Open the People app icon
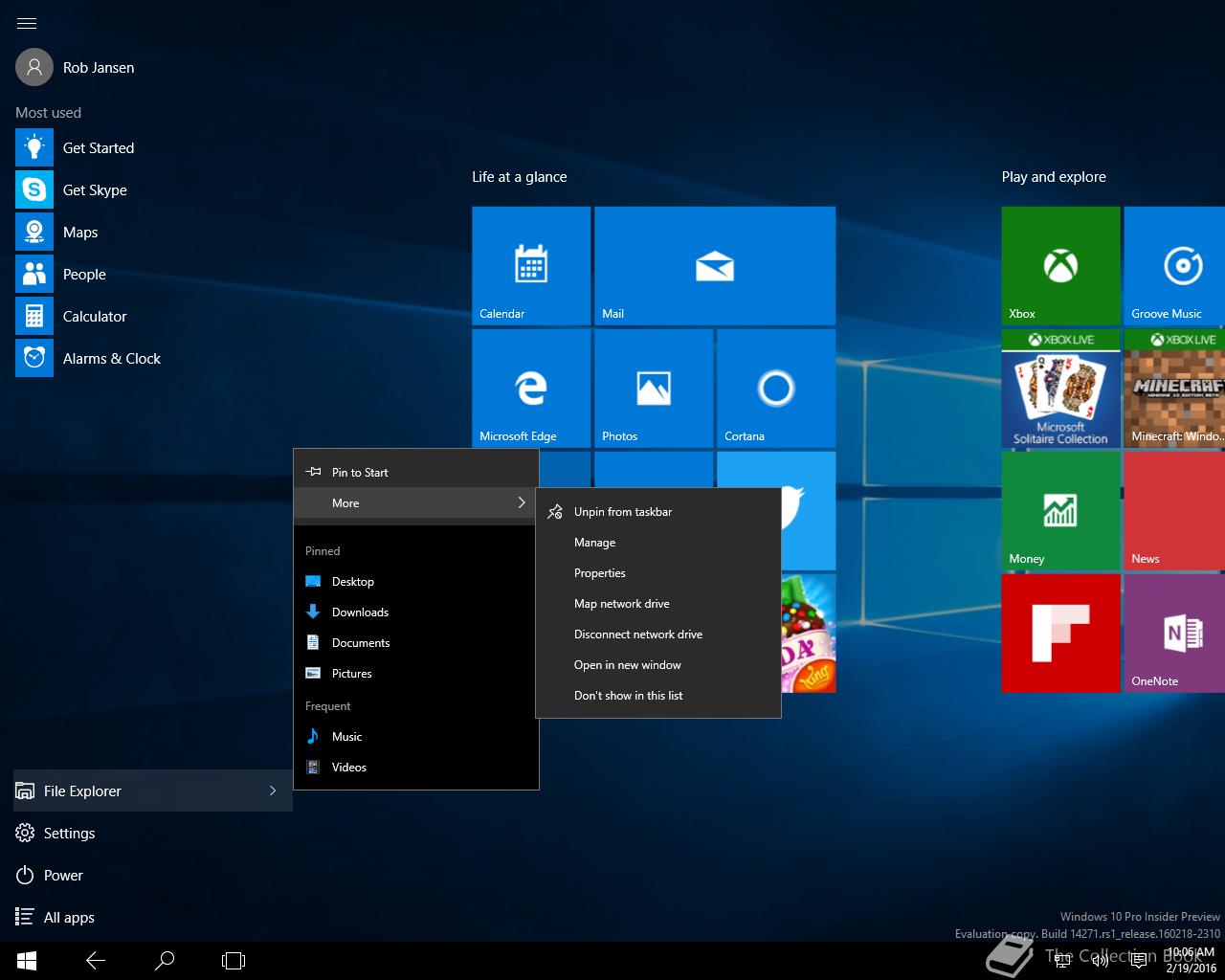The width and height of the screenshot is (1225, 980). tap(34, 274)
